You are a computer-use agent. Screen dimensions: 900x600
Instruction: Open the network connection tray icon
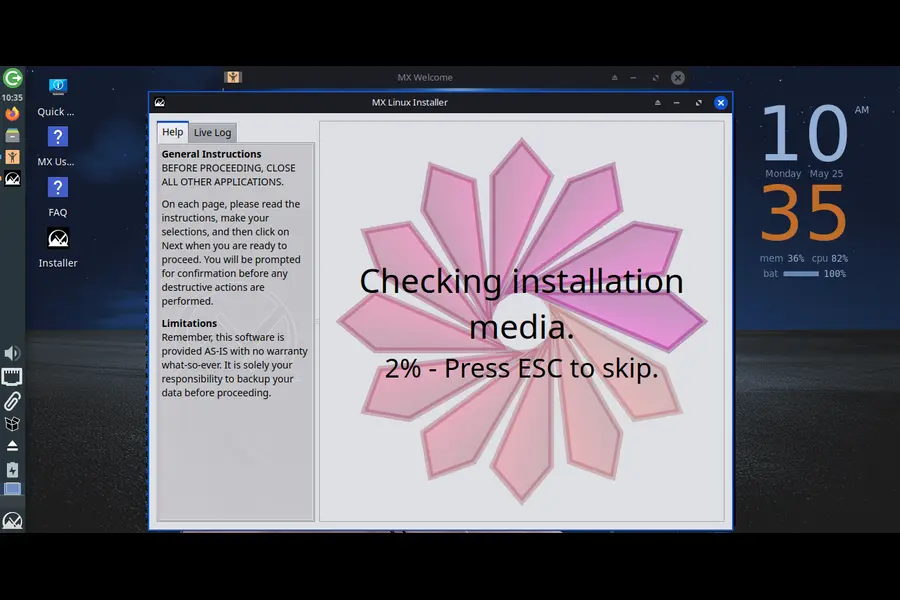12,377
